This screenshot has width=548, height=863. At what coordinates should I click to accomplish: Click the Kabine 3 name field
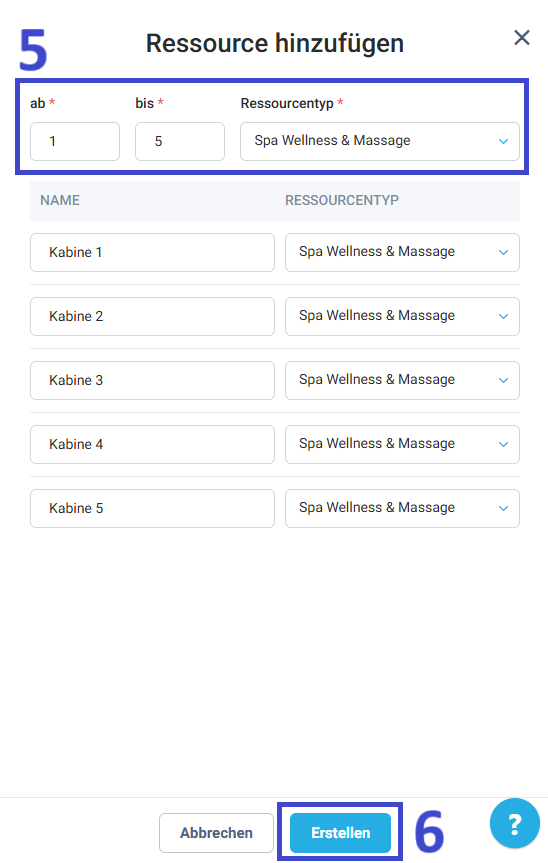tap(152, 380)
